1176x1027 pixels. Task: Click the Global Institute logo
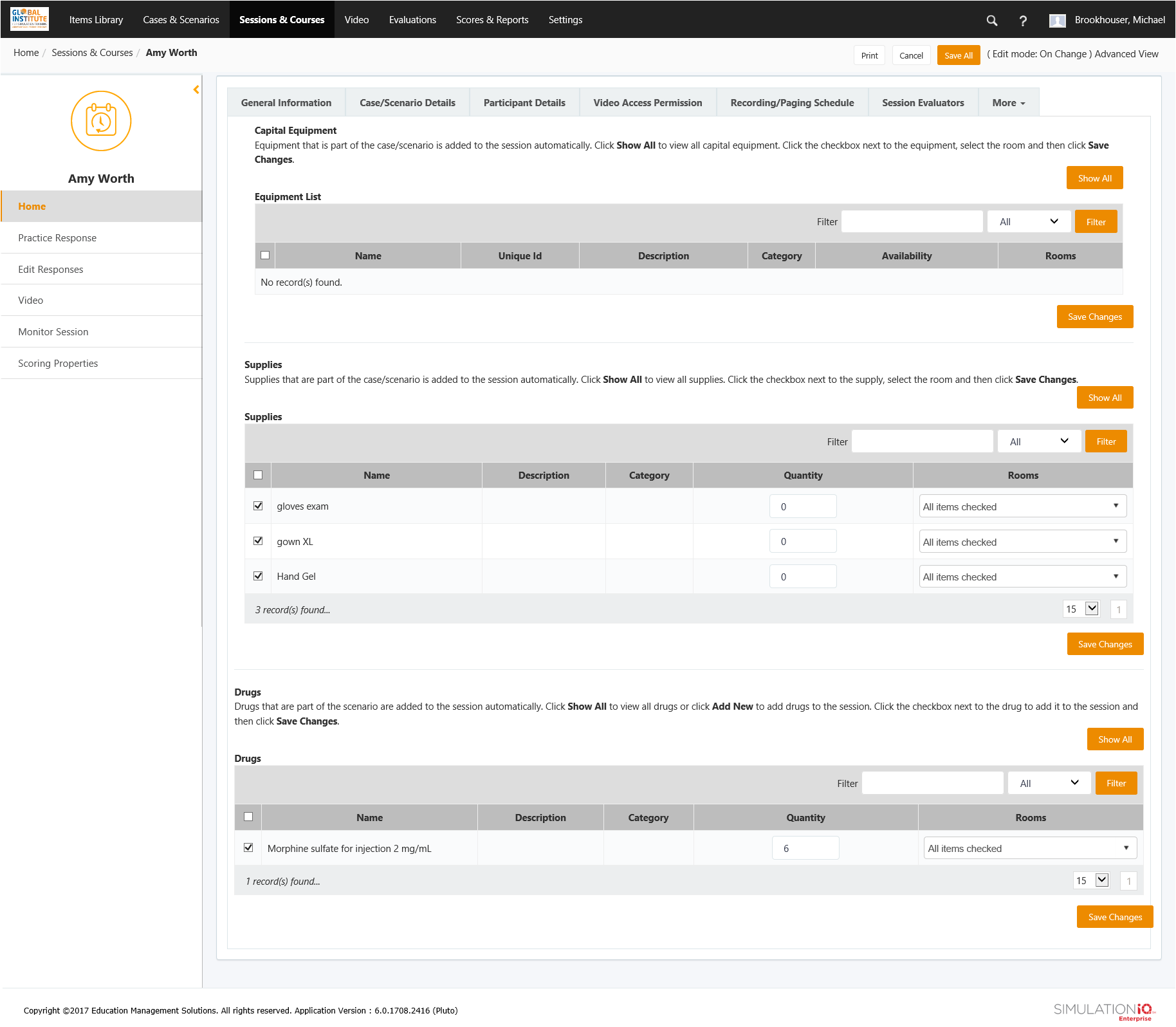pyautogui.click(x=30, y=19)
